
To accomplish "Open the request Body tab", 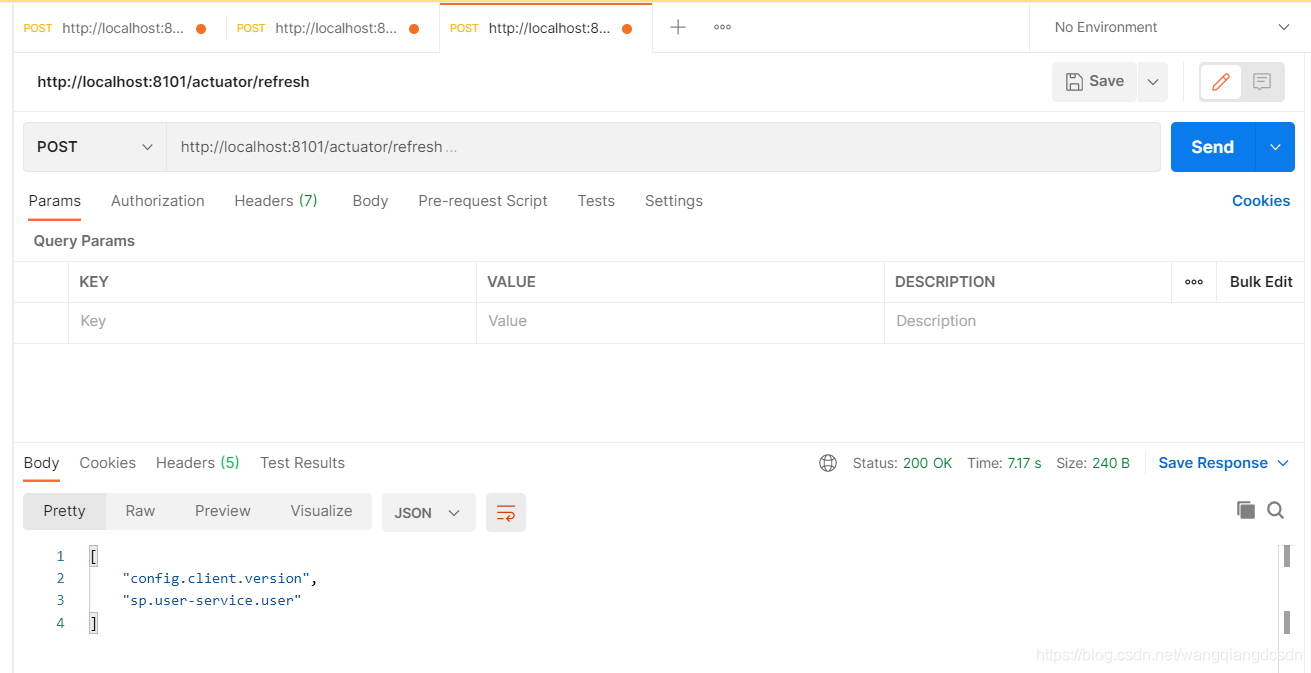I will click(370, 201).
